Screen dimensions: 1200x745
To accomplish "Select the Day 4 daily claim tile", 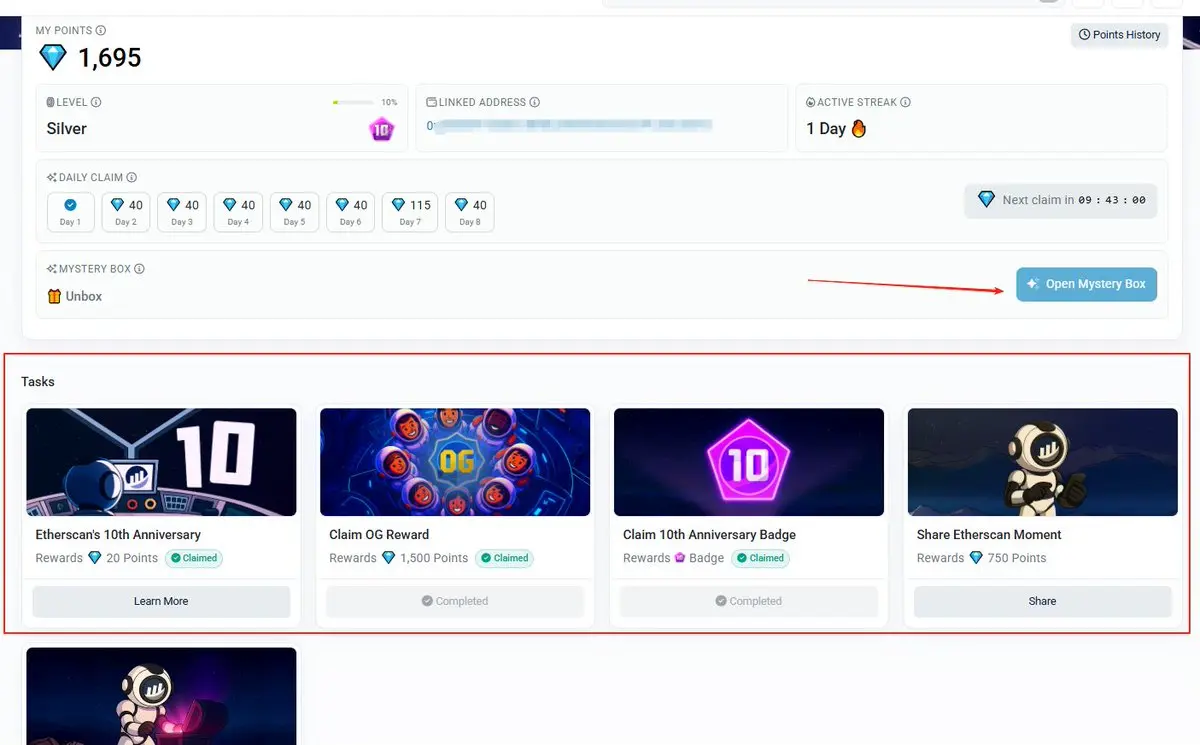I will pyautogui.click(x=238, y=212).
